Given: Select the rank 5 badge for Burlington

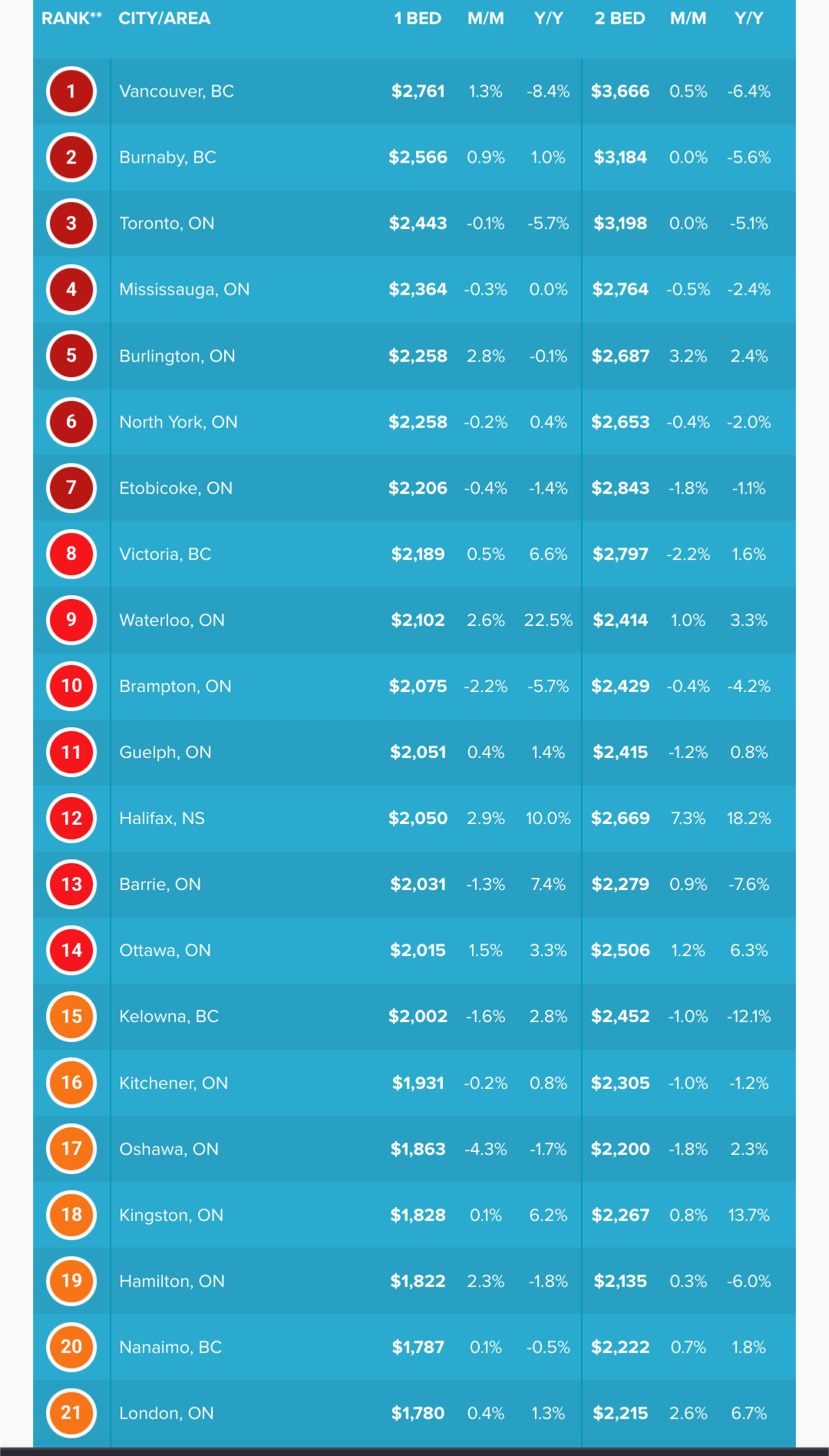Looking at the screenshot, I should click(x=71, y=356).
